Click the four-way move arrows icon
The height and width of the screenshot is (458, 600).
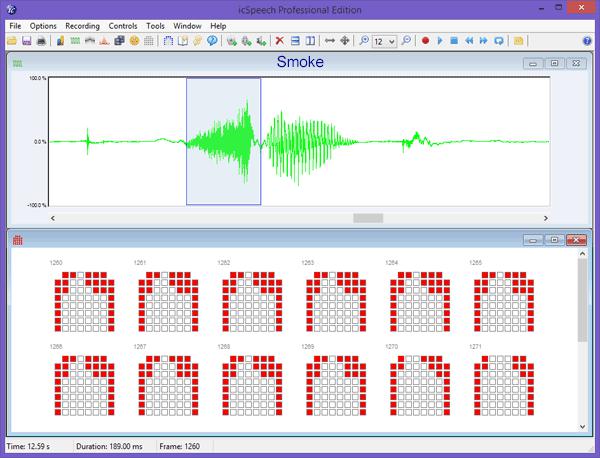click(x=344, y=41)
